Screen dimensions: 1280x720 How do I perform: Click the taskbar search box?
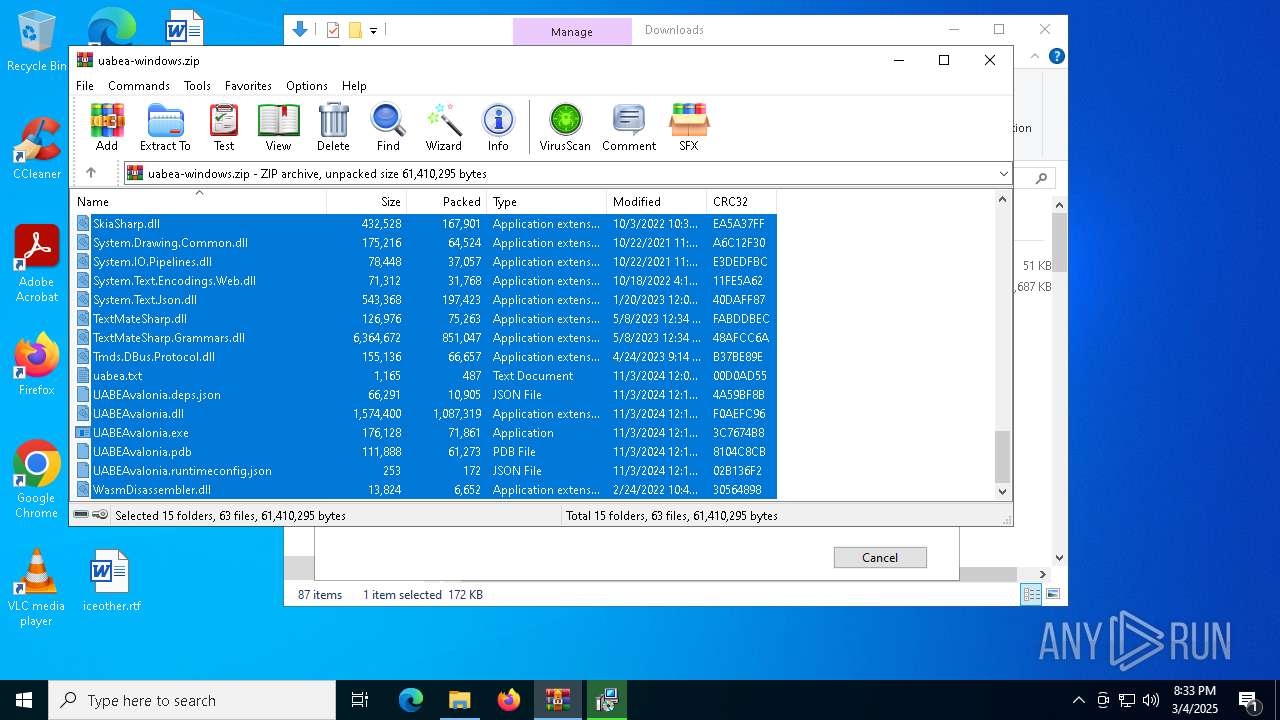[x=192, y=700]
